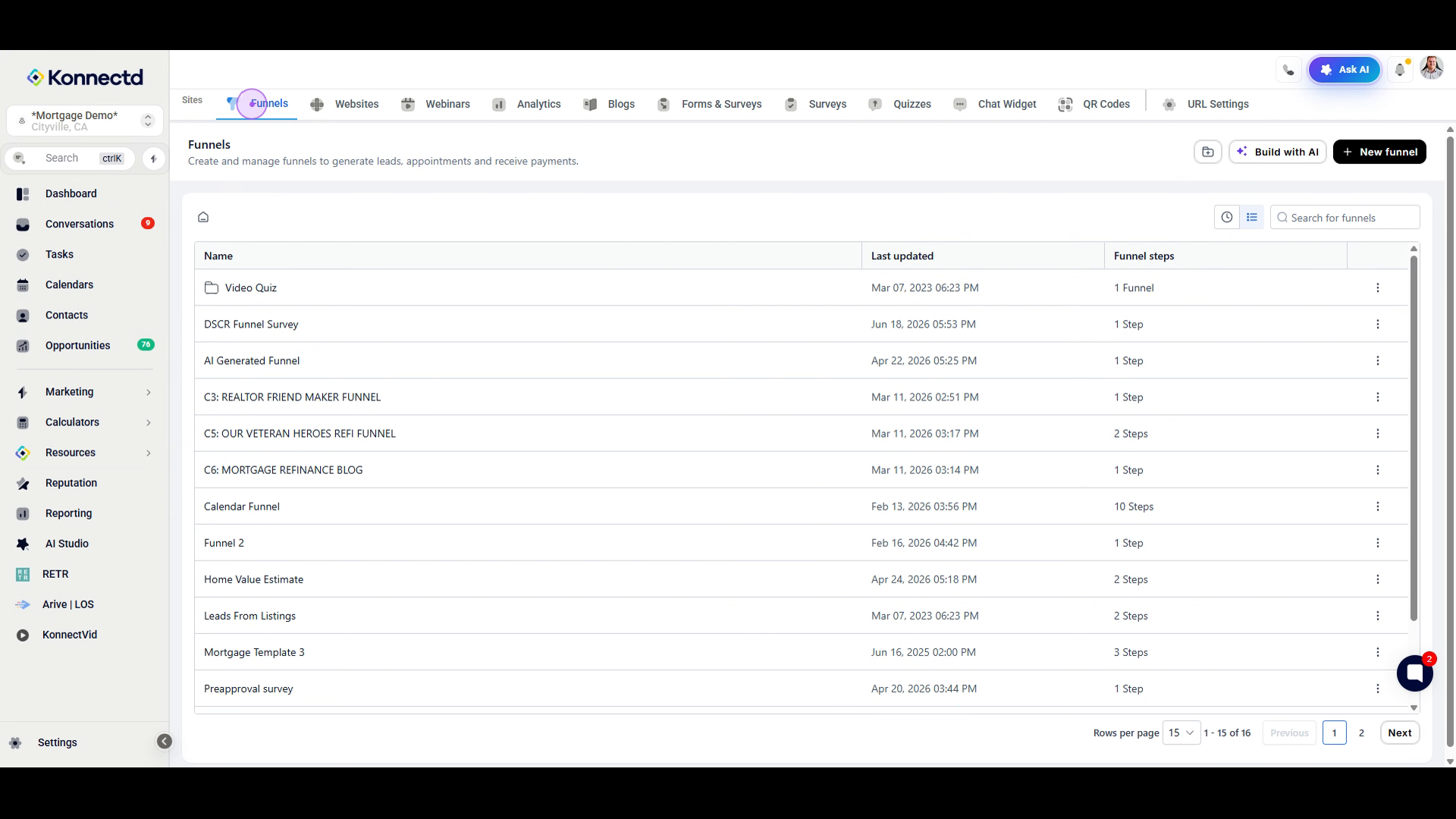Open the Video Quiz folder
Screen dimensions: 1456x819
tap(250, 288)
